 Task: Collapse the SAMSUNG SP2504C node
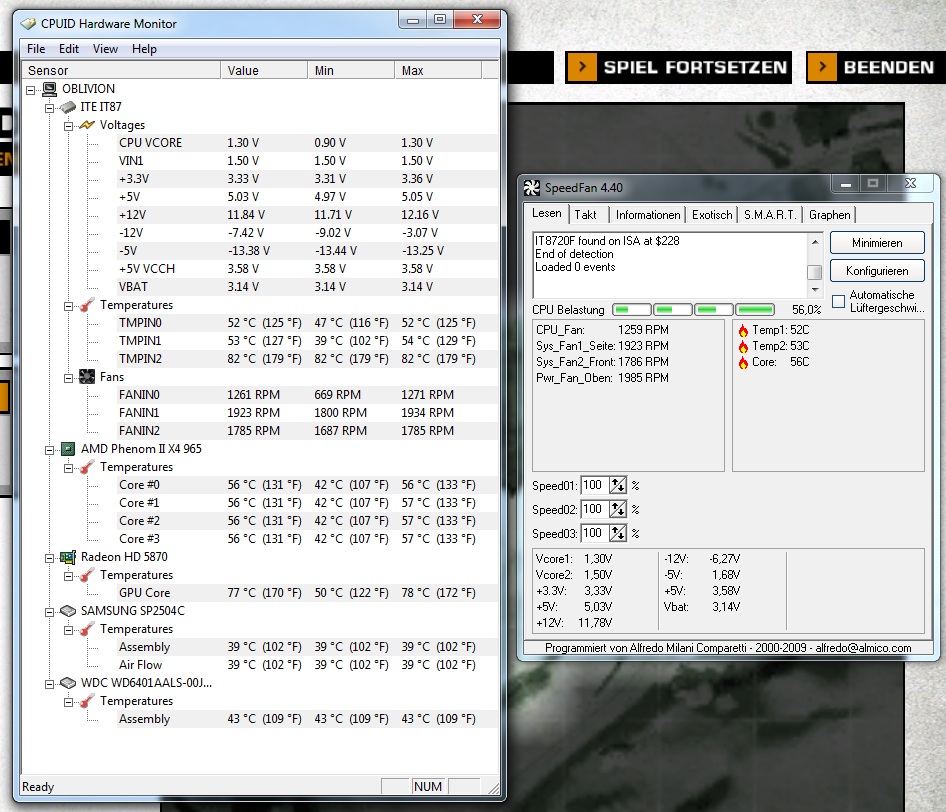[x=49, y=612]
